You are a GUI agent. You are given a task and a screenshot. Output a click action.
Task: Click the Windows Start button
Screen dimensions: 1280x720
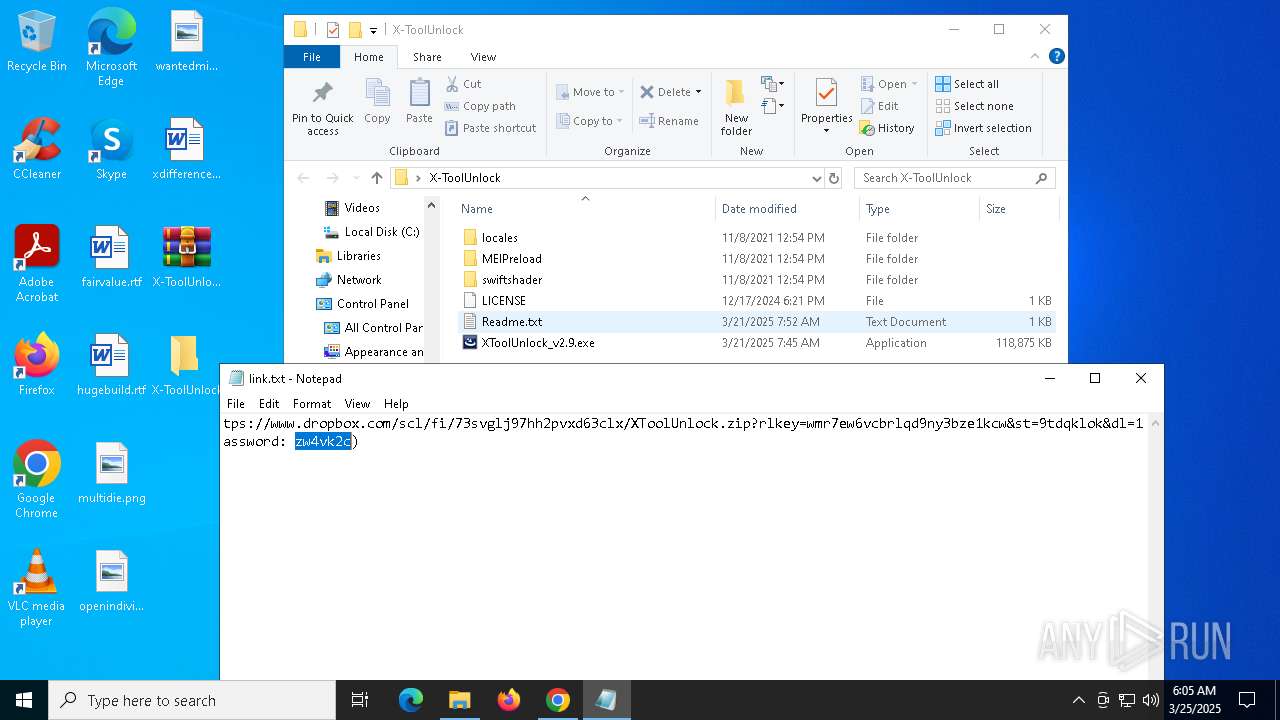(24, 700)
